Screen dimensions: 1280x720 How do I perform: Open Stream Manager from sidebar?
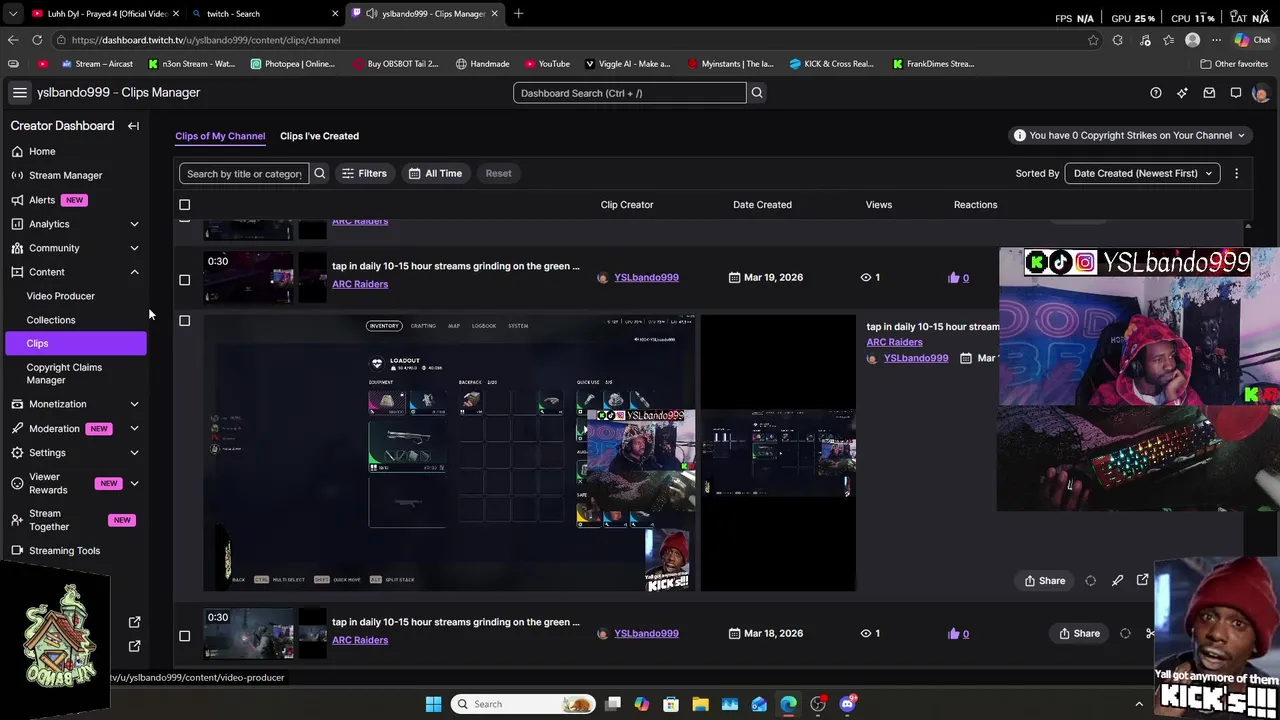click(x=65, y=175)
